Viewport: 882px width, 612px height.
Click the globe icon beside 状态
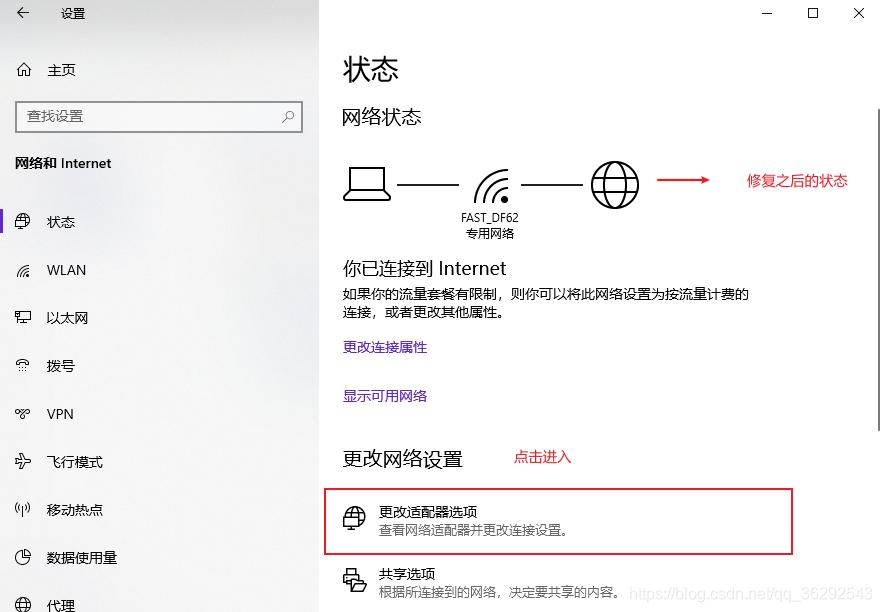pos(22,222)
